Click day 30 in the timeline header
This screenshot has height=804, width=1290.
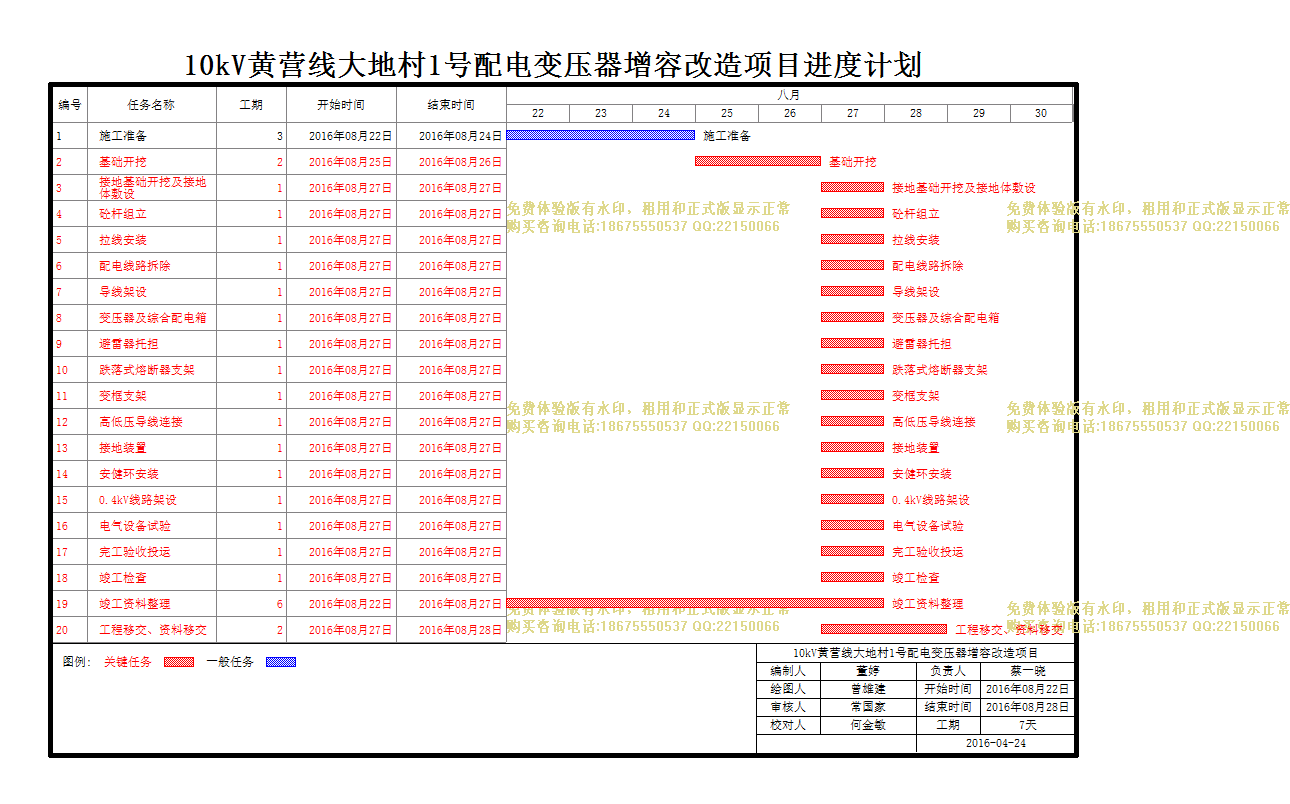[x=1041, y=113]
